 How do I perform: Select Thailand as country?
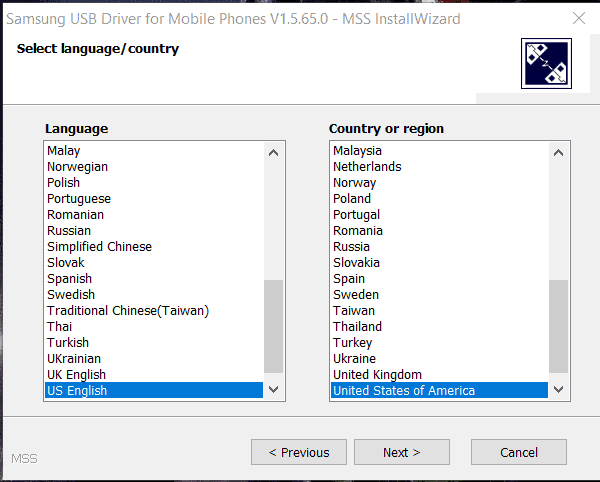(439, 327)
